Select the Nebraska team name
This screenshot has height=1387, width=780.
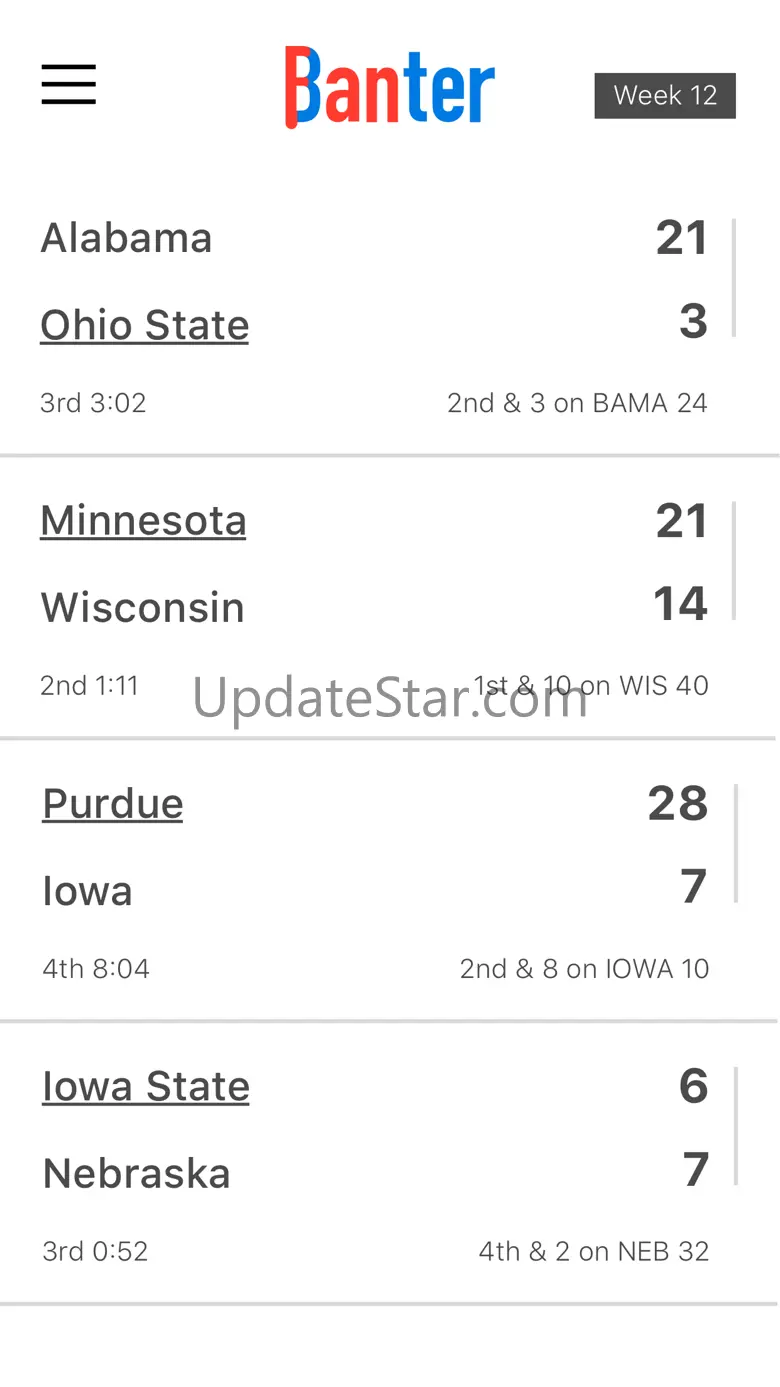tap(136, 1174)
